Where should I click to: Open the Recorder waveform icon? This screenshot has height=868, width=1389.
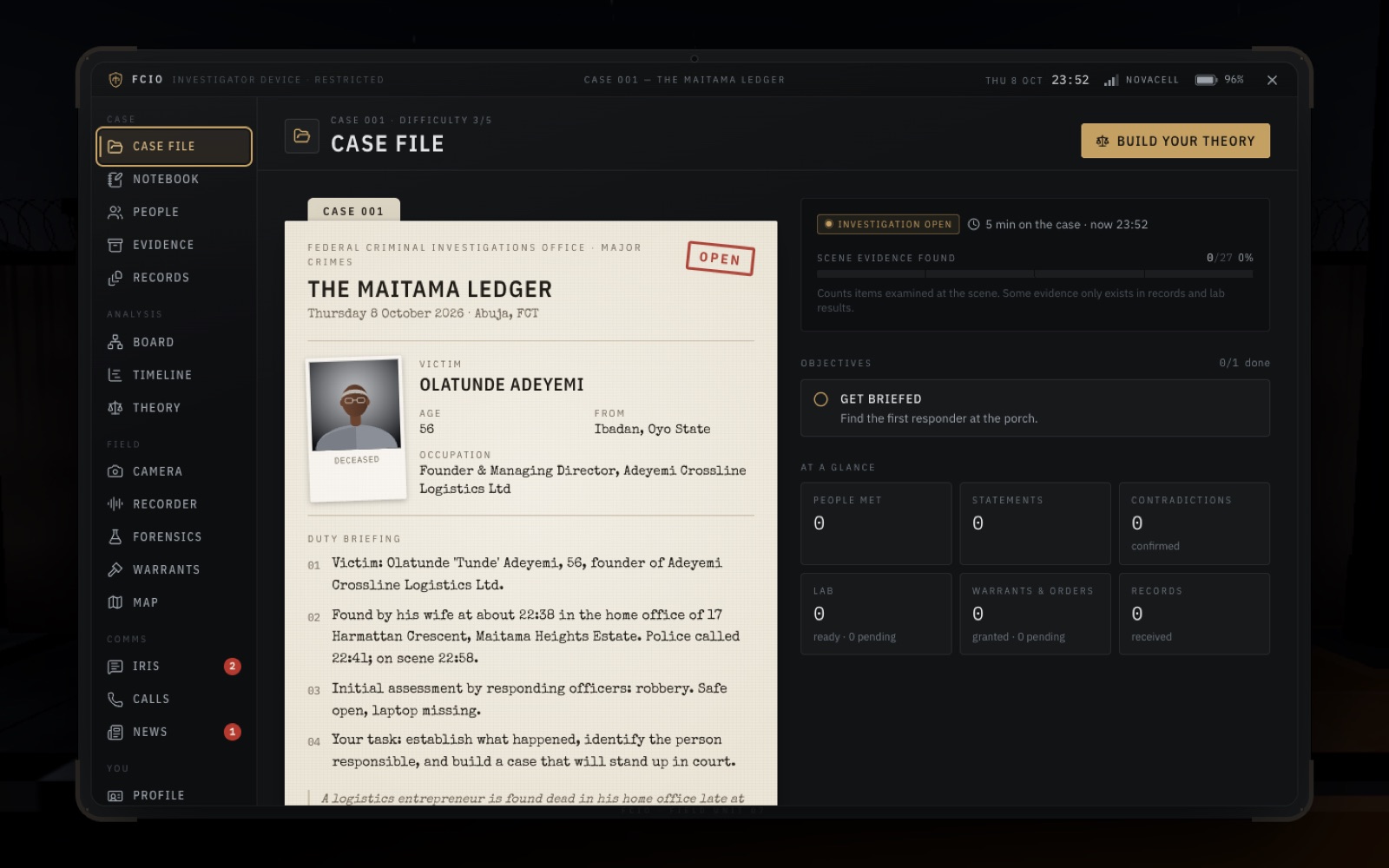(115, 504)
